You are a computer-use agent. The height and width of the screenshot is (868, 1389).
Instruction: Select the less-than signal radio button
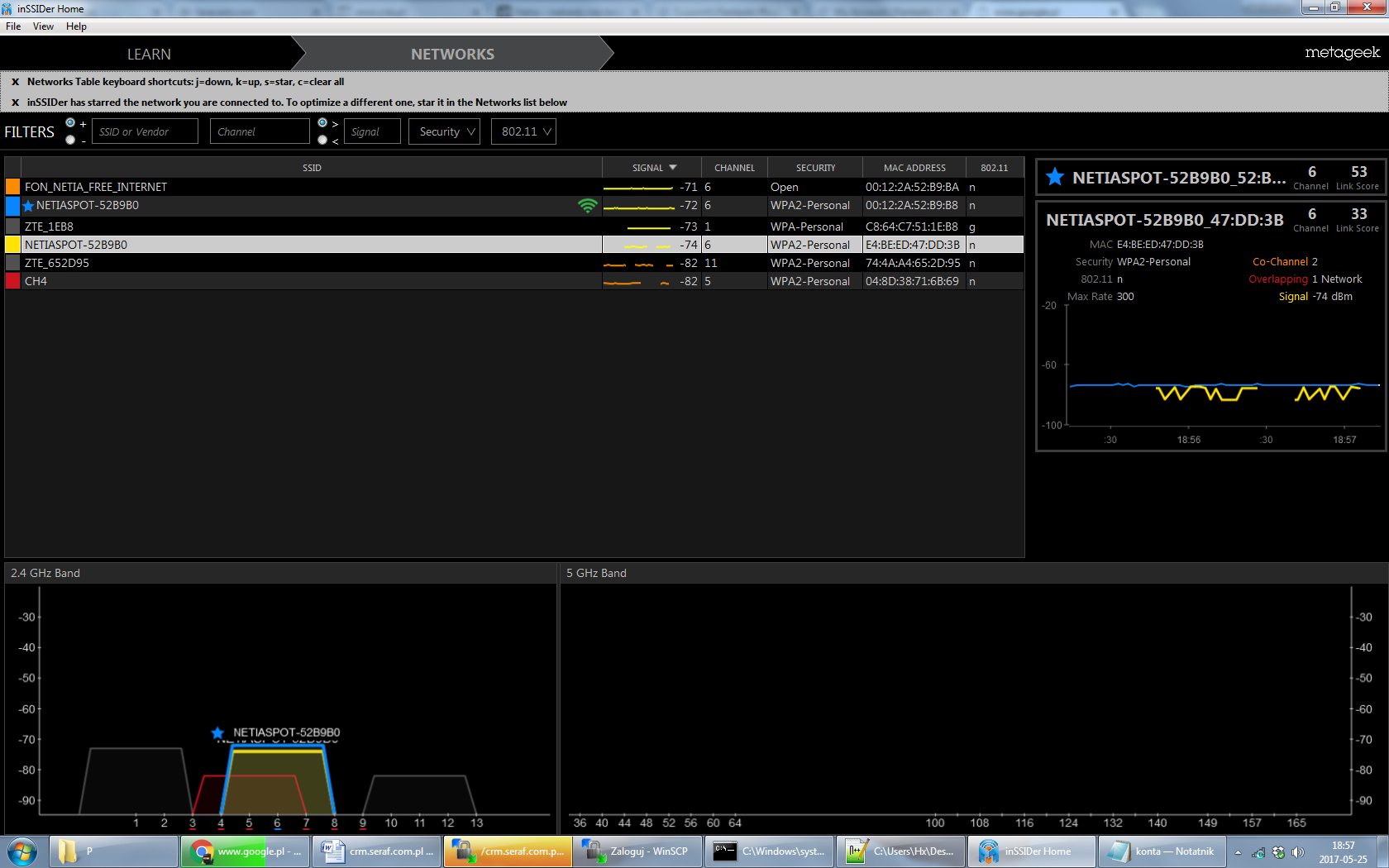point(322,140)
